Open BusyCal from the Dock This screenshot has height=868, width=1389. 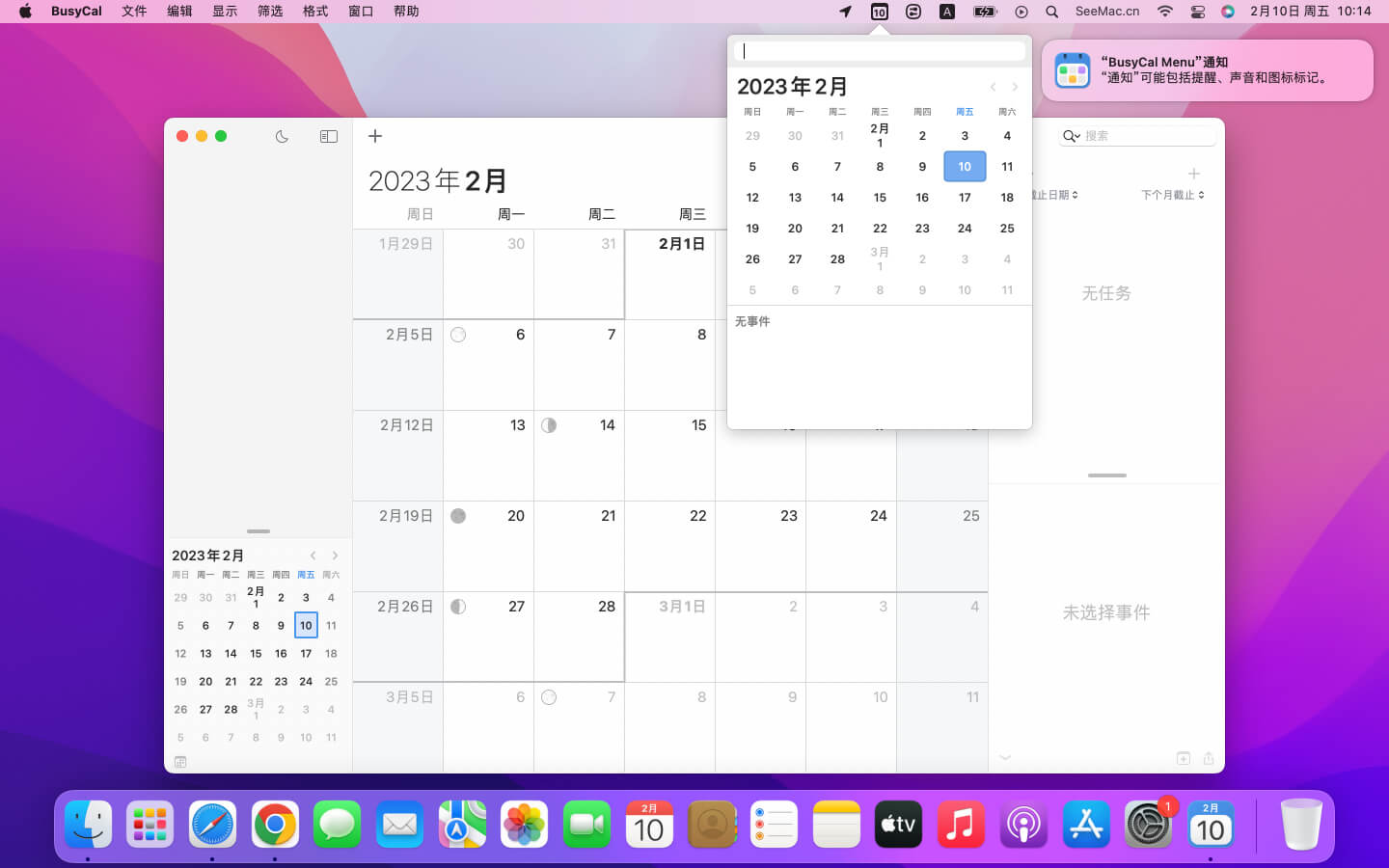click(x=1210, y=825)
